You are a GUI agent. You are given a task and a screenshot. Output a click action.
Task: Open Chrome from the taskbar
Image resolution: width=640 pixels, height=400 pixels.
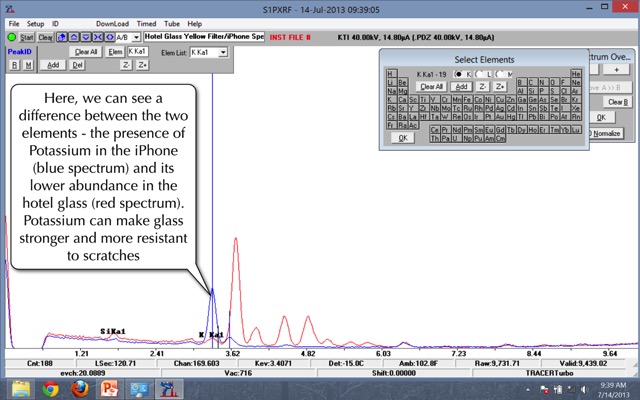[x=51, y=388]
